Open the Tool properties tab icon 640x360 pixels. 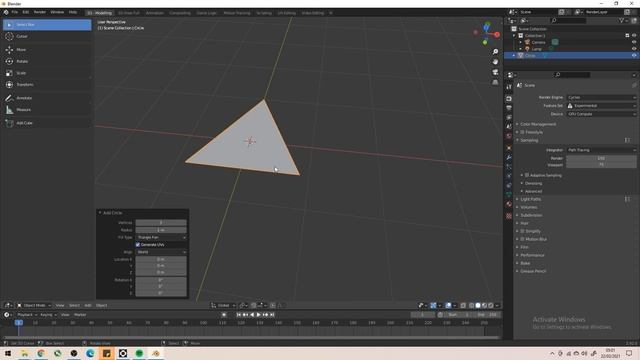pos(509,87)
